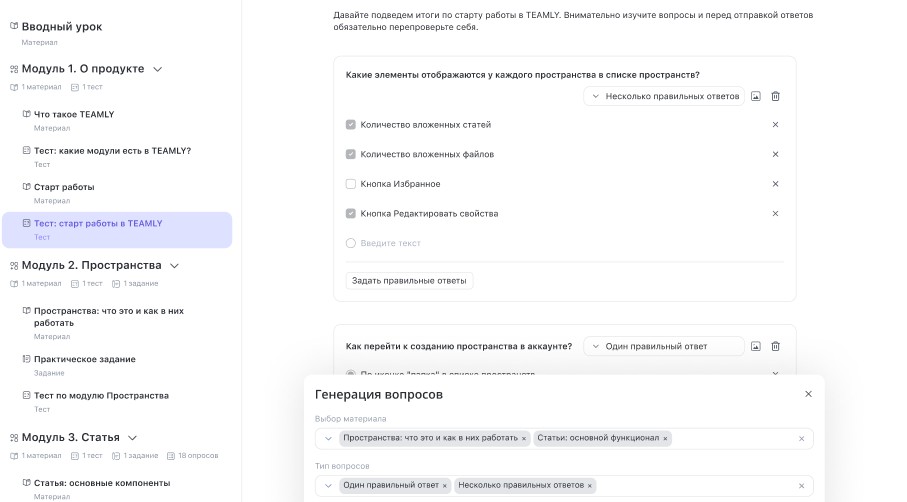Uncheck 'Количество вложенных файлов' checkbox

pos(351,155)
